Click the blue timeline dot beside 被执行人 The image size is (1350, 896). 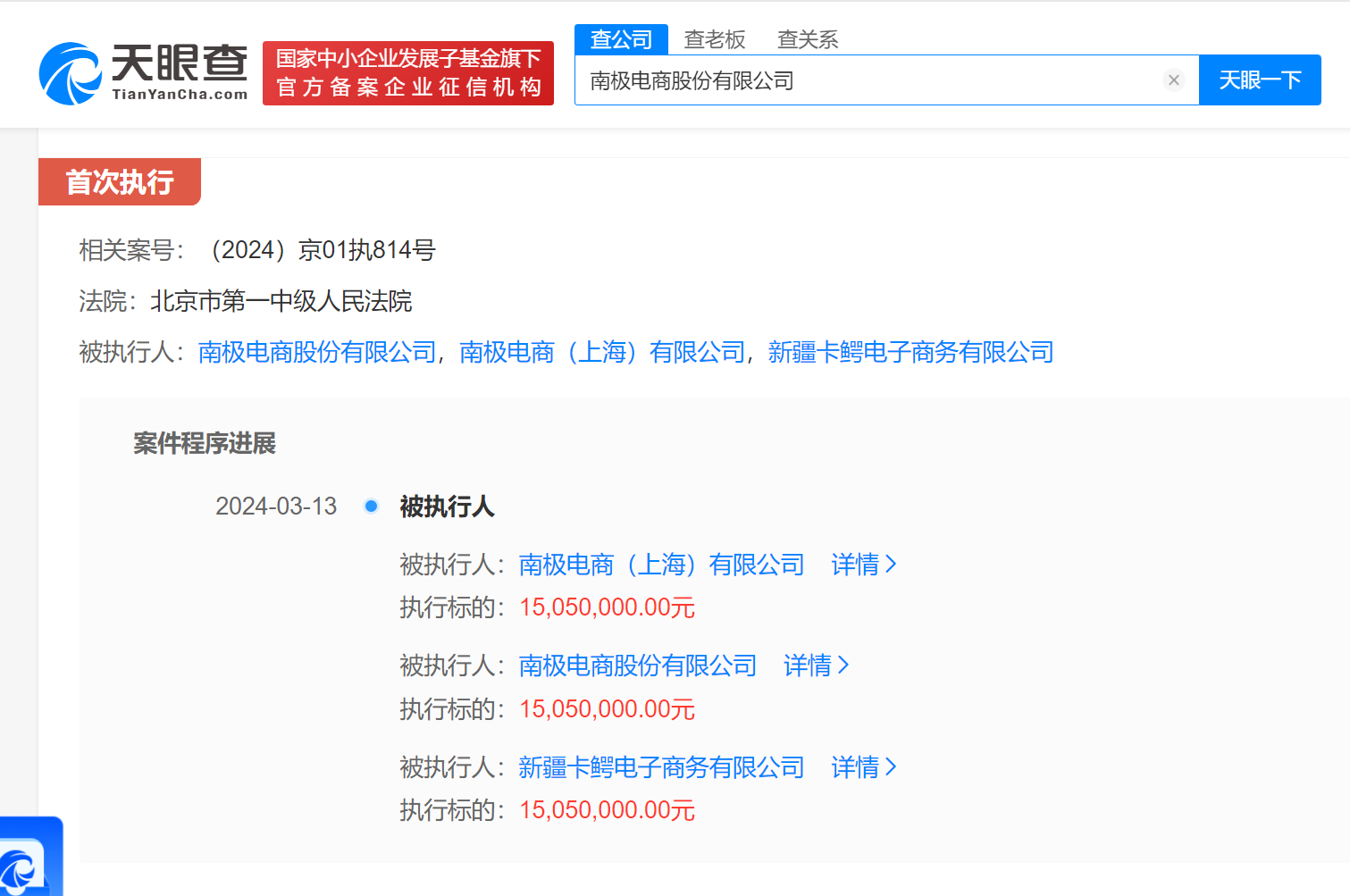[371, 507]
